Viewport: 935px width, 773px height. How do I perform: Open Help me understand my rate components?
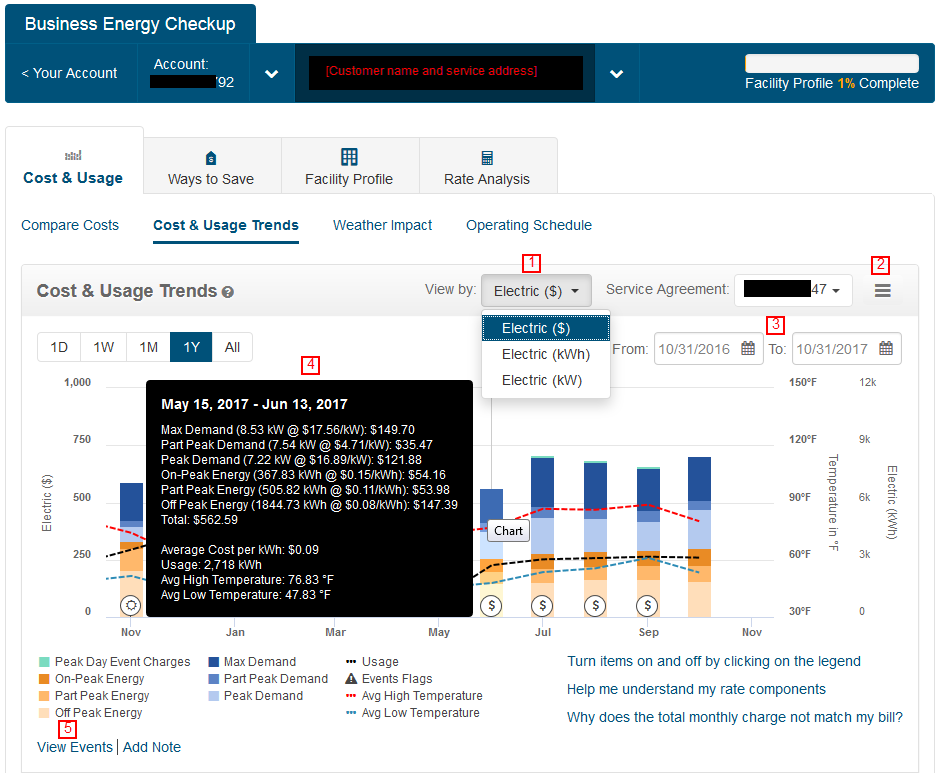tap(696, 689)
